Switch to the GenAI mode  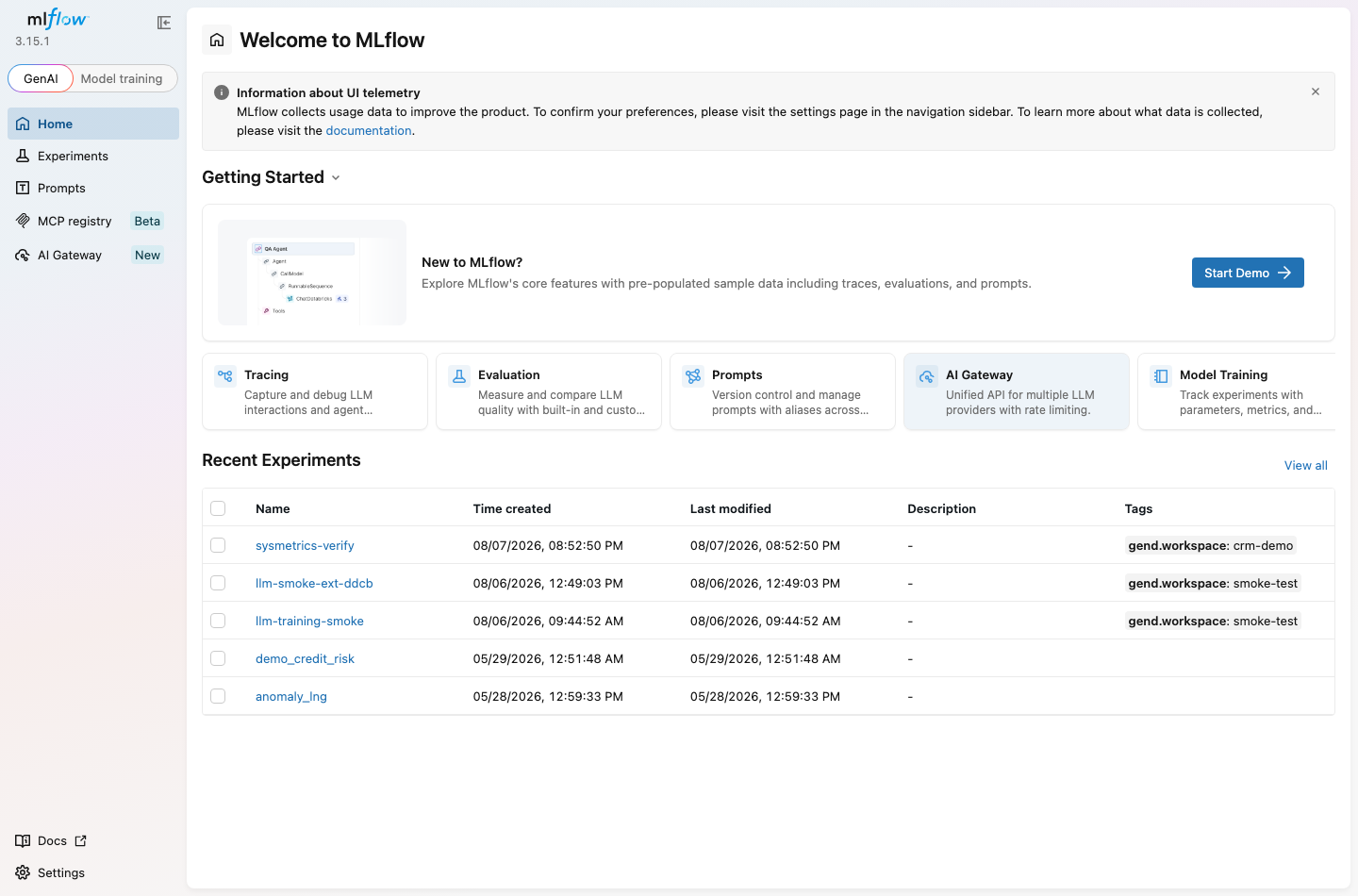pos(41,78)
